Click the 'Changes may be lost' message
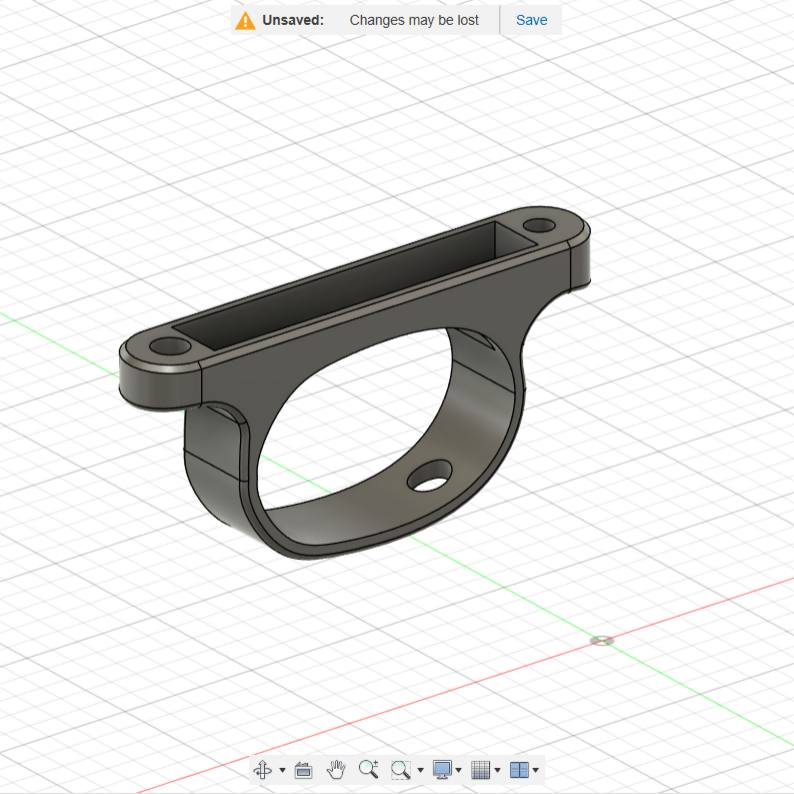This screenshot has height=794, width=794. 414,20
